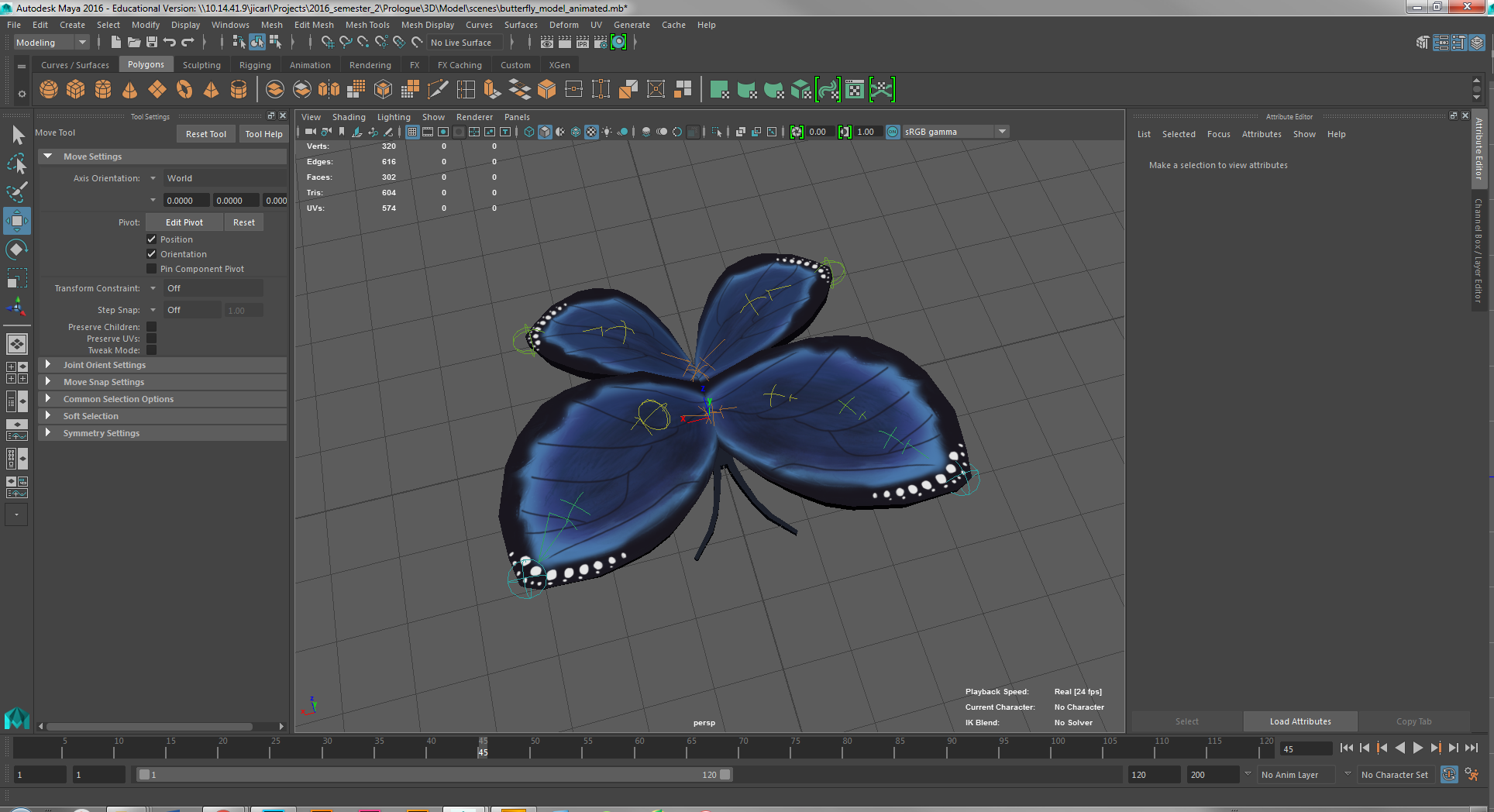Screen dimensions: 1494x812
Task: Toggle textured display in viewport toolbar
Action: pyautogui.click(x=591, y=132)
